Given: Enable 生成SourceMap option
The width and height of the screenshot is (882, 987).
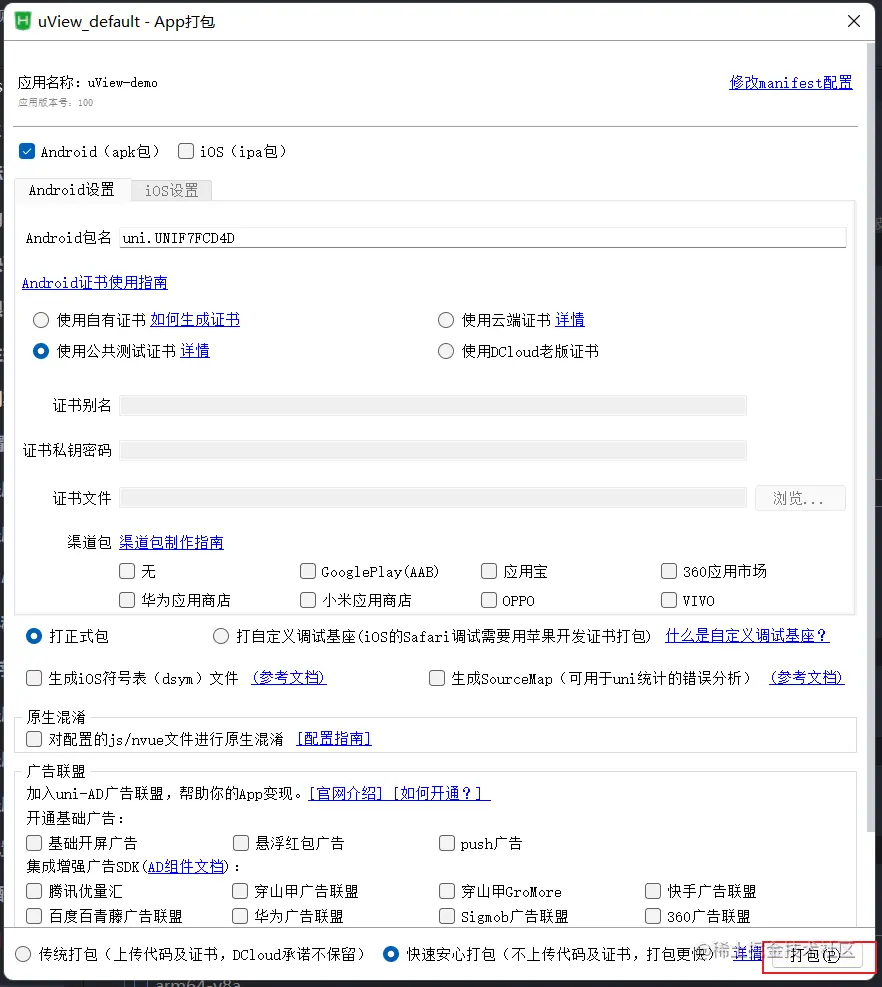Looking at the screenshot, I should point(437,678).
